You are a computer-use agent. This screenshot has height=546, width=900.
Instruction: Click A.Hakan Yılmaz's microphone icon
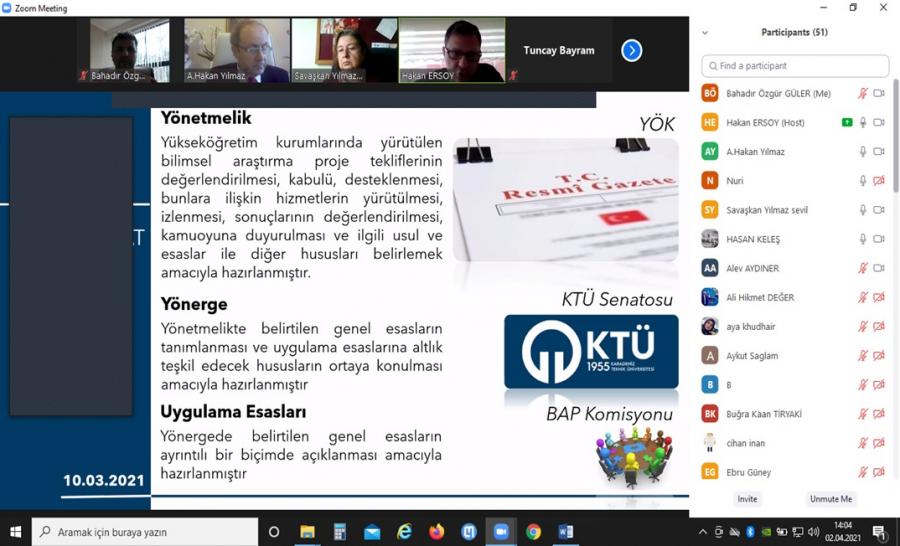click(863, 152)
